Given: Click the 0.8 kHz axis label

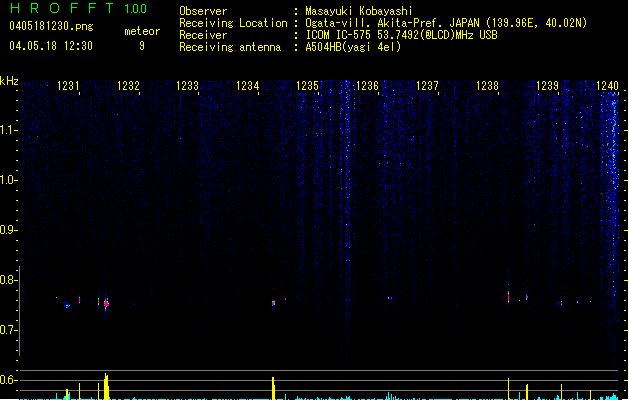Looking at the screenshot, I should pos(8,280).
